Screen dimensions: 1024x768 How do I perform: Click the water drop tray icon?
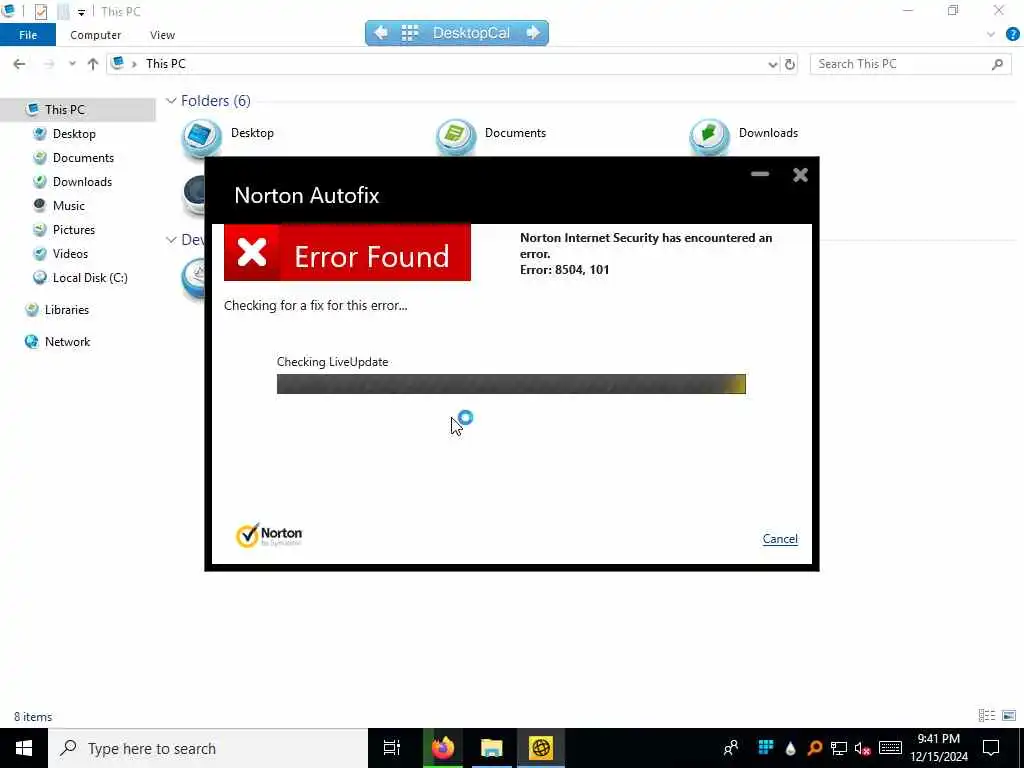[790, 748]
